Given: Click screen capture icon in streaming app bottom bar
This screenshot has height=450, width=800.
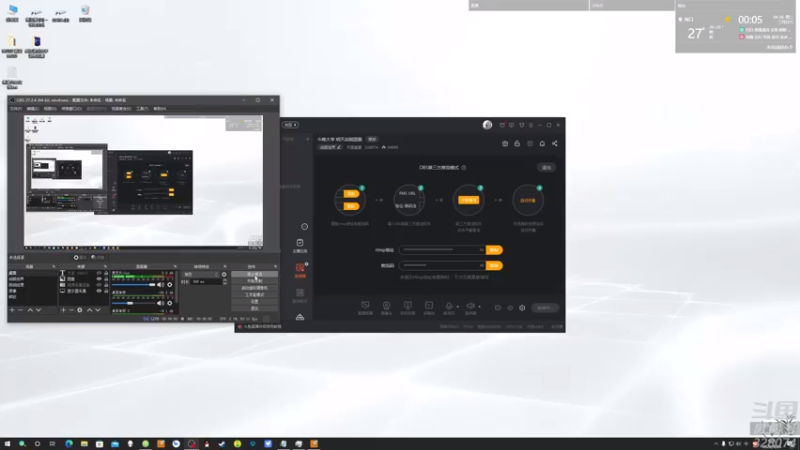Looking at the screenshot, I should point(365,306).
